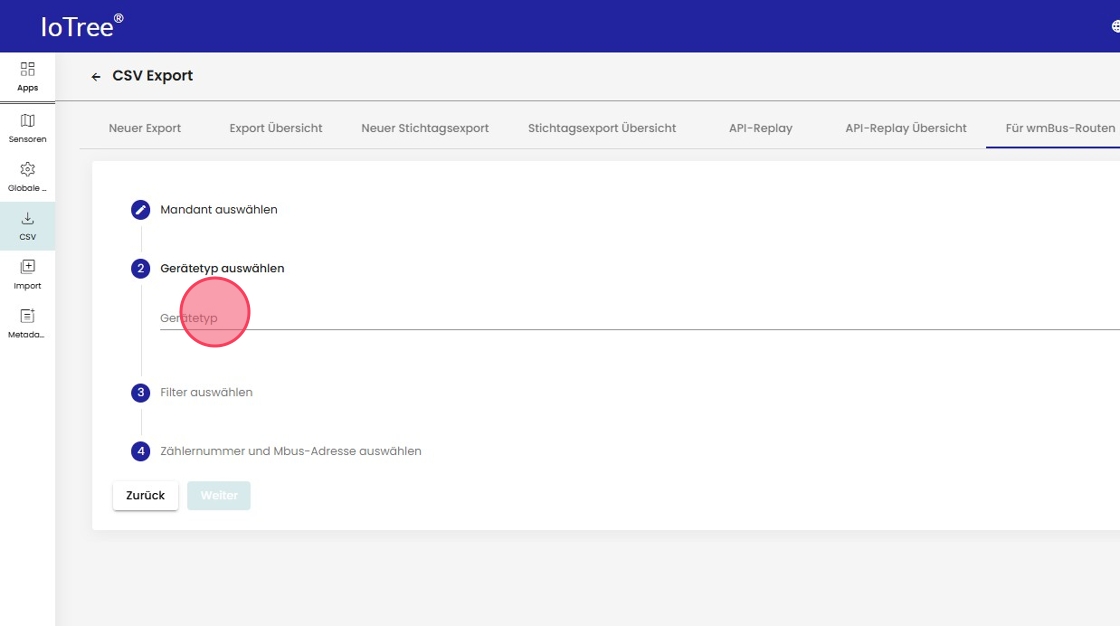Viewport: 1120px width, 626px height.
Task: Open the Import icon in sidebar
Action: 27,267
